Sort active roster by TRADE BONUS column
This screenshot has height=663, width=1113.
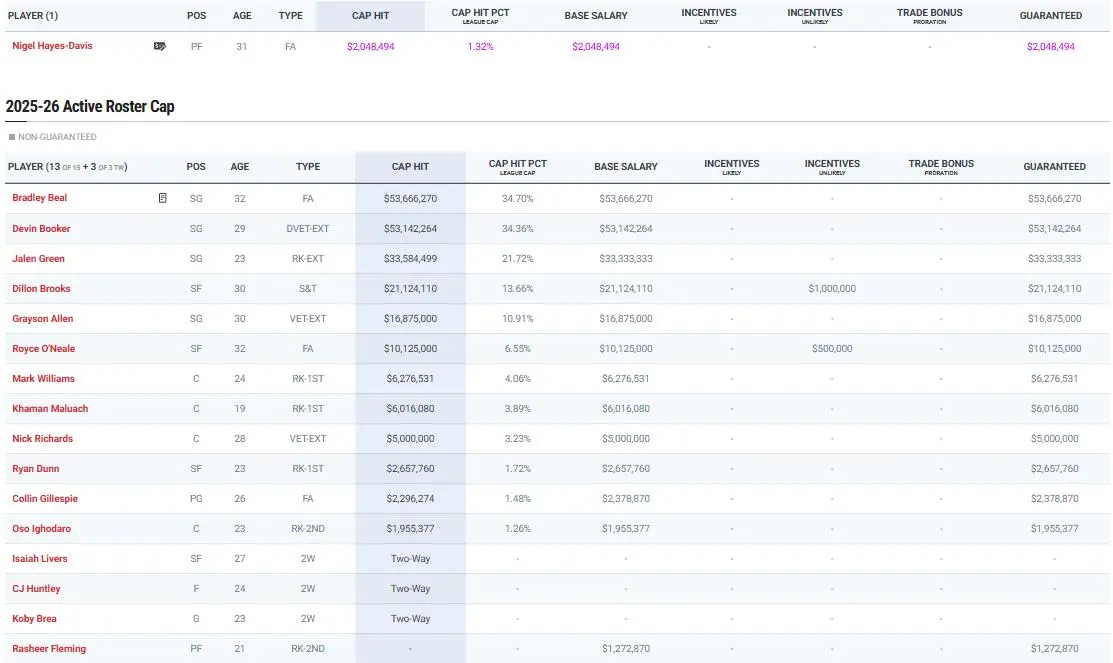tap(941, 167)
